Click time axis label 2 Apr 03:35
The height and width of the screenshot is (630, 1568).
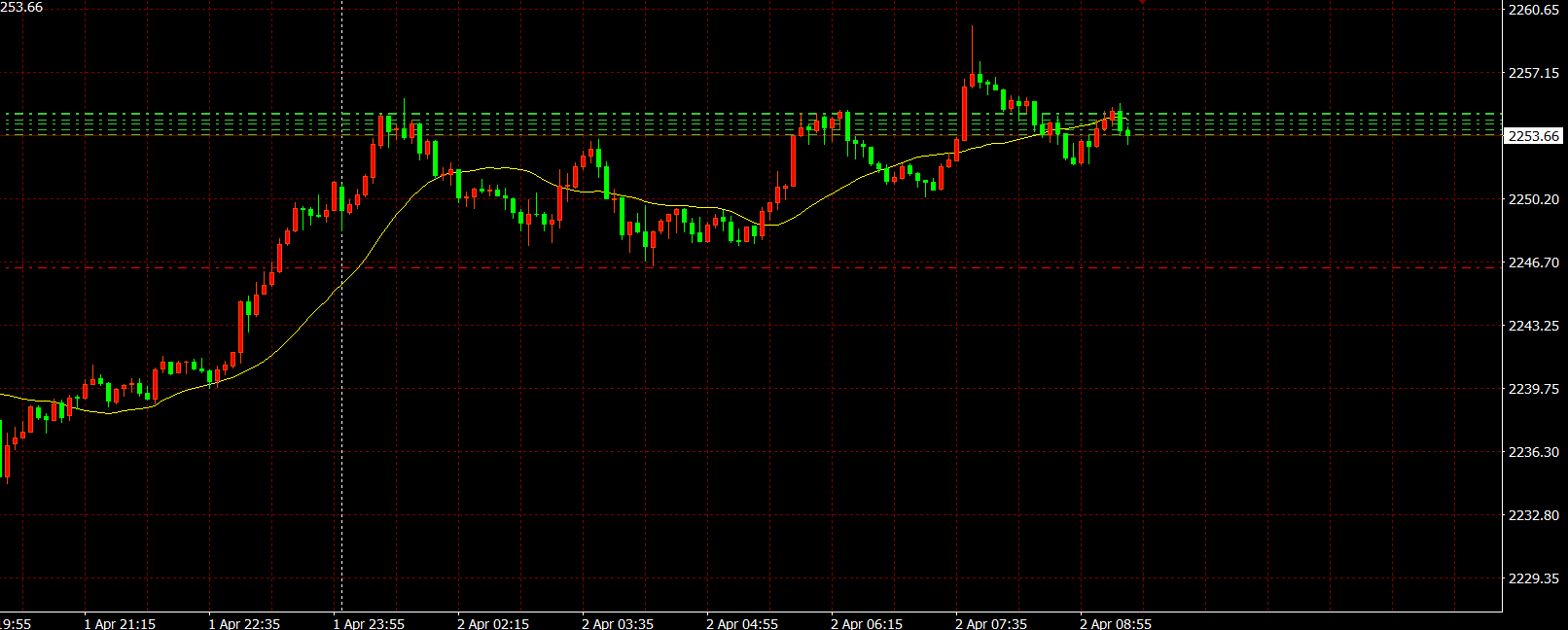(x=618, y=623)
